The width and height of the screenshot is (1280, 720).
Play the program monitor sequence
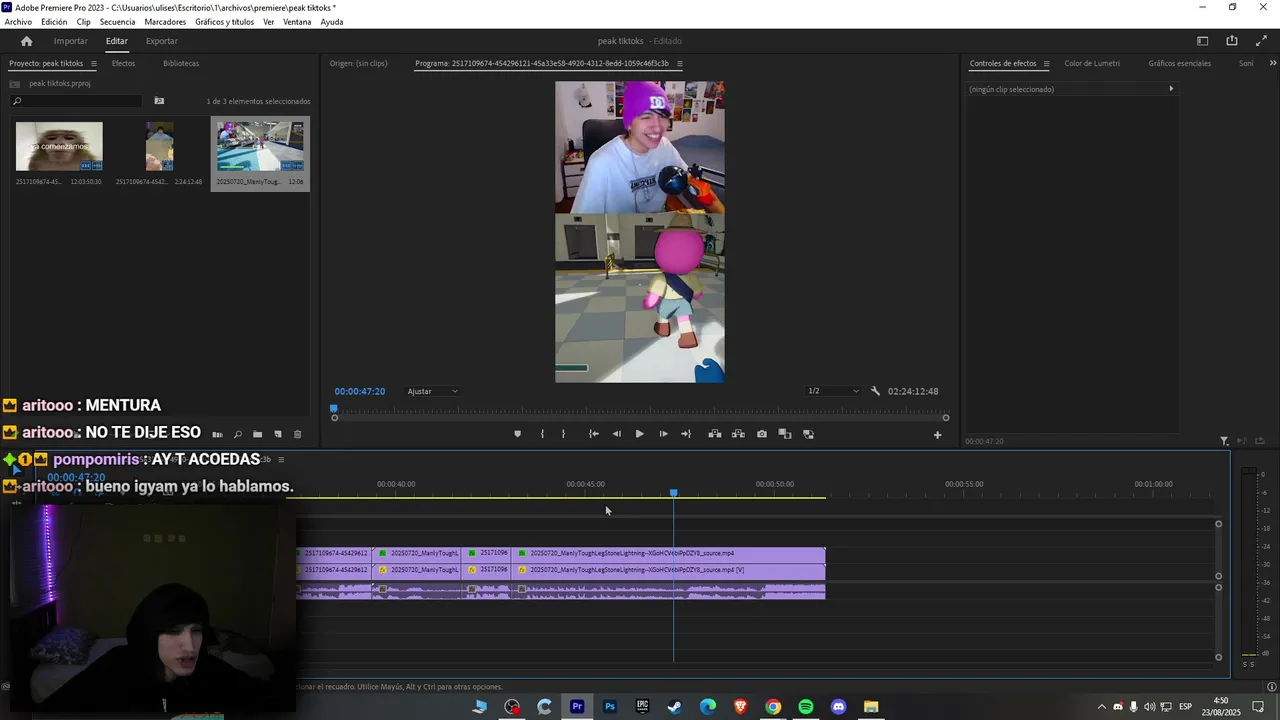[640, 434]
